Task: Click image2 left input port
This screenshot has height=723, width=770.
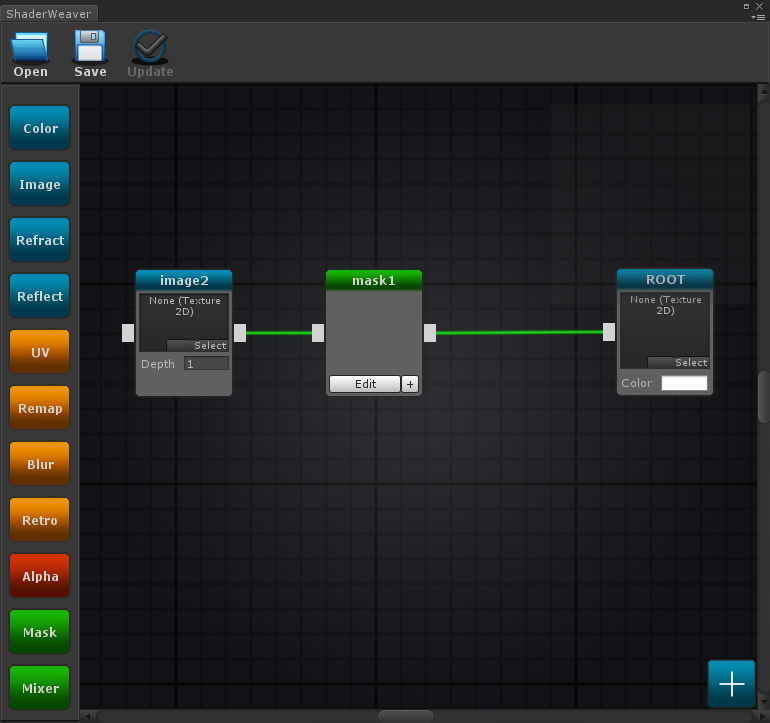Action: point(128,333)
